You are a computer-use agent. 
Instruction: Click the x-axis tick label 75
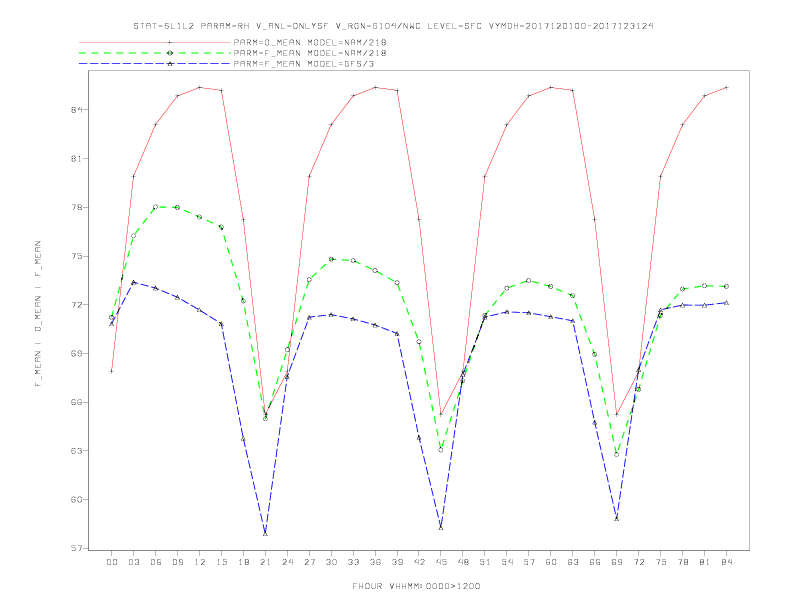(x=661, y=562)
